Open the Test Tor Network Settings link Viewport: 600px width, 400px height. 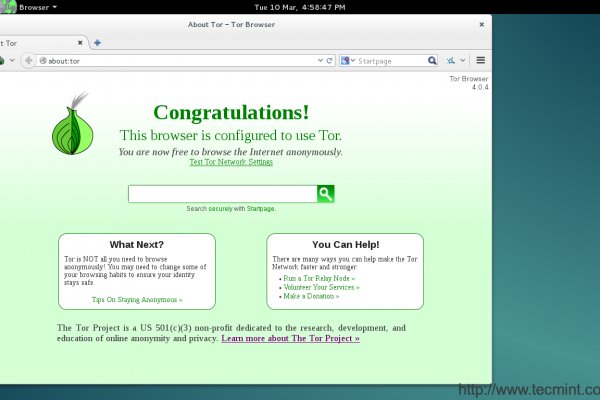pos(230,162)
